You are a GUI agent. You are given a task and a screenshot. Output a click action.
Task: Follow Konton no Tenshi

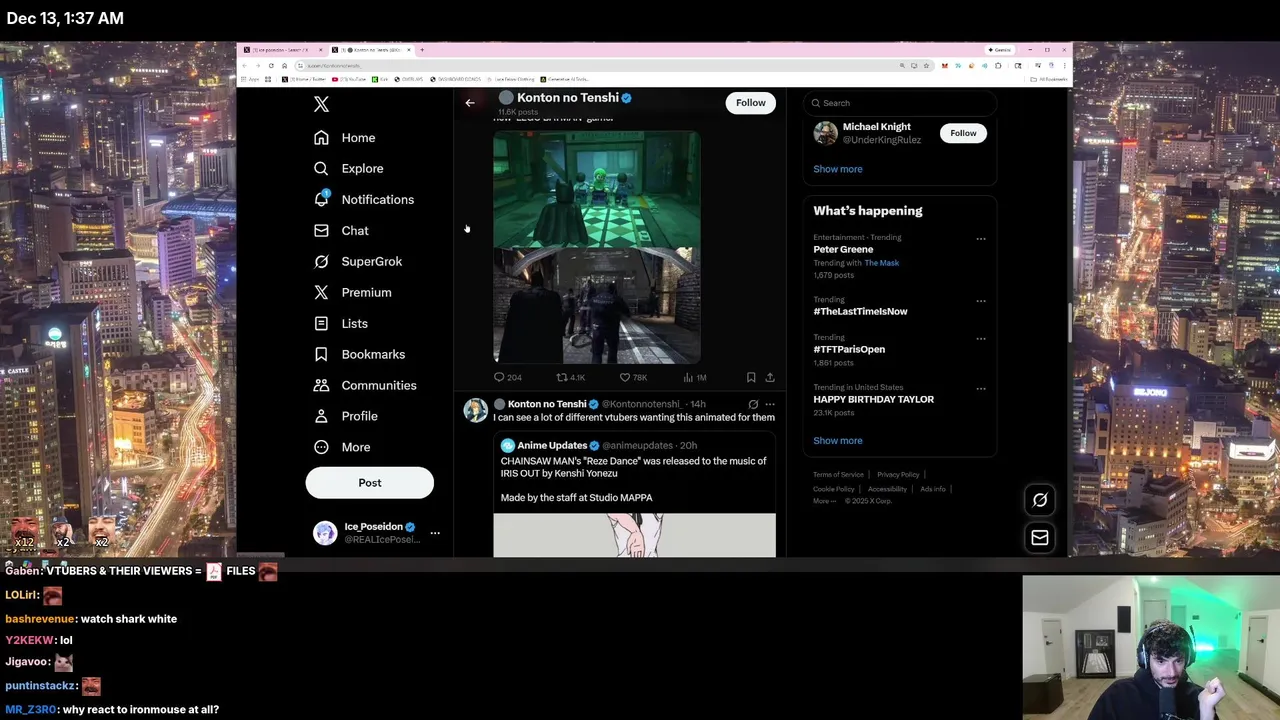coord(750,103)
